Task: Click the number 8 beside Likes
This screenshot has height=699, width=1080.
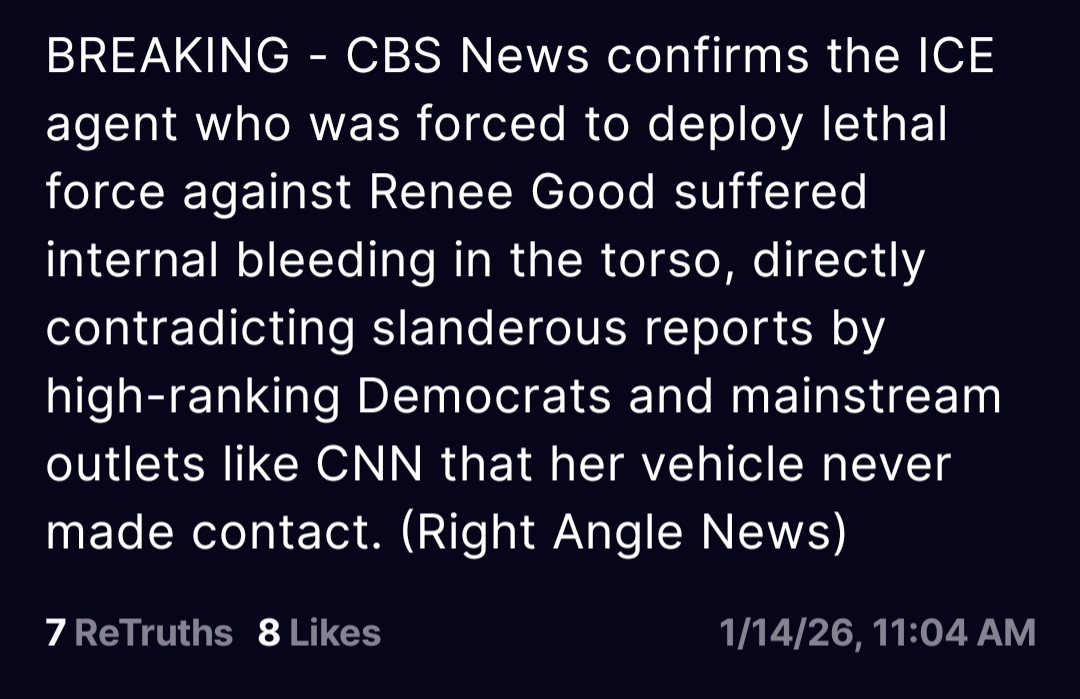Action: (268, 633)
